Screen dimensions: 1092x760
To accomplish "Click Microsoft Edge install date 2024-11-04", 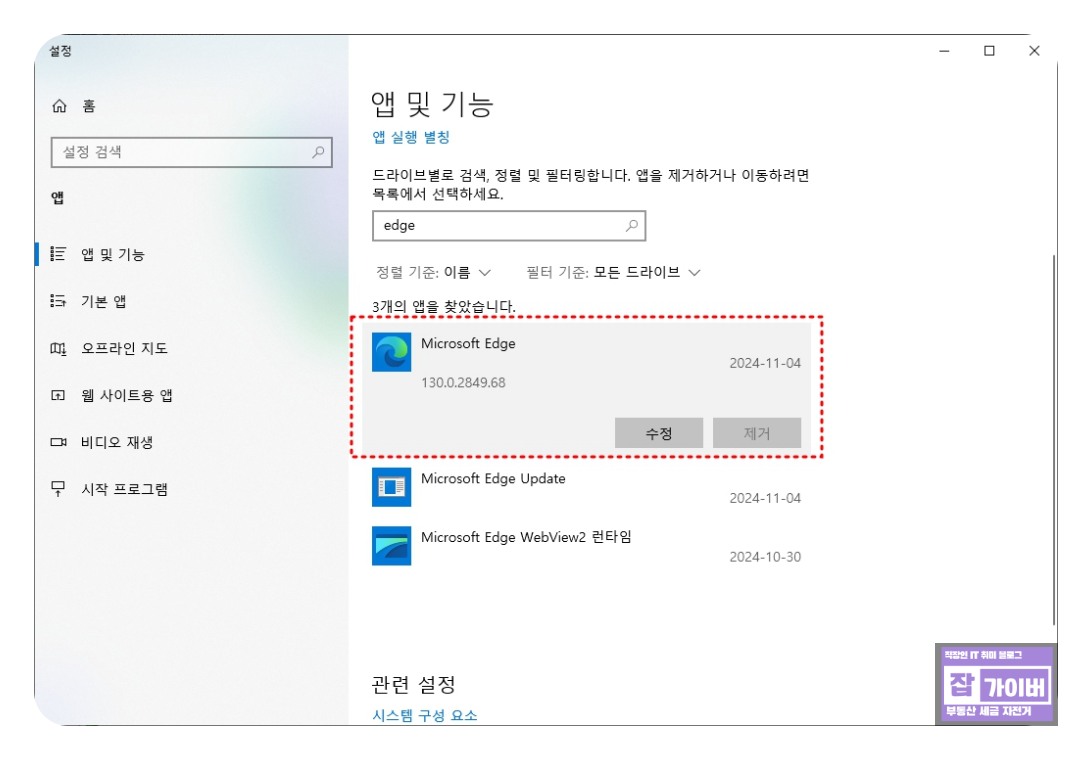I will coord(765,363).
